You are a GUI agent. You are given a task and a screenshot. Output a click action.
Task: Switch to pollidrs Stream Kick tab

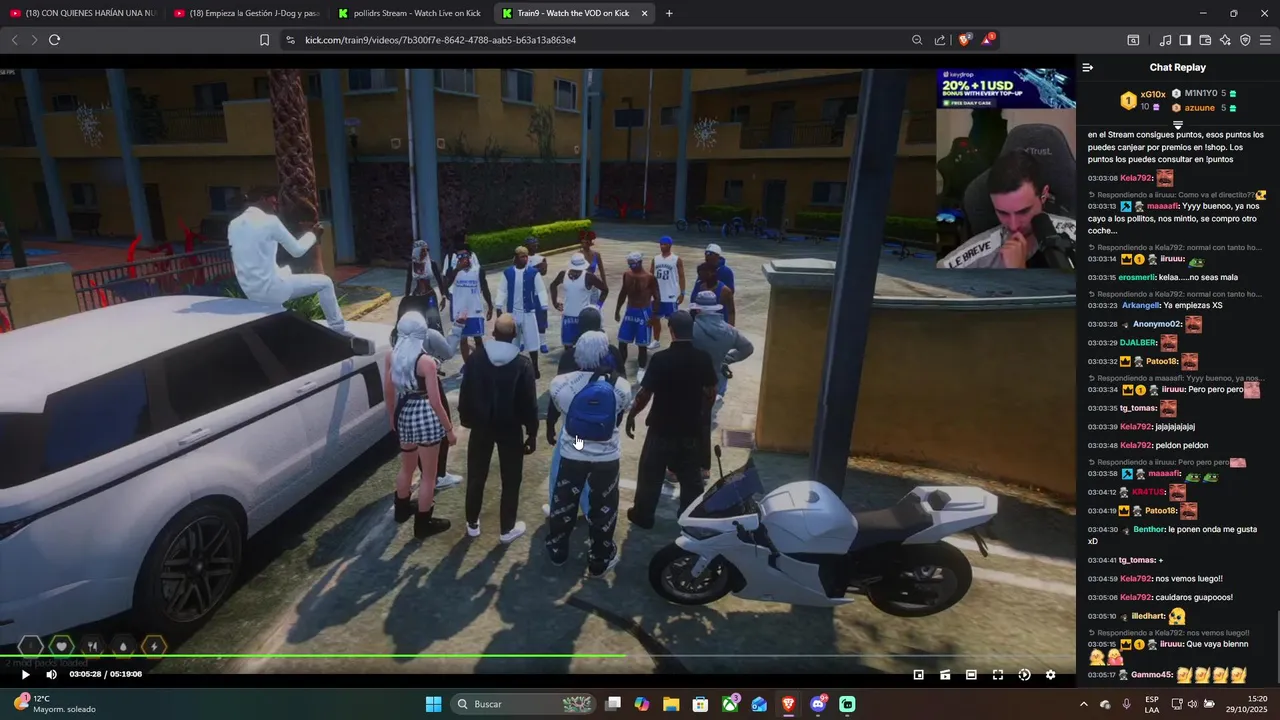click(x=411, y=13)
